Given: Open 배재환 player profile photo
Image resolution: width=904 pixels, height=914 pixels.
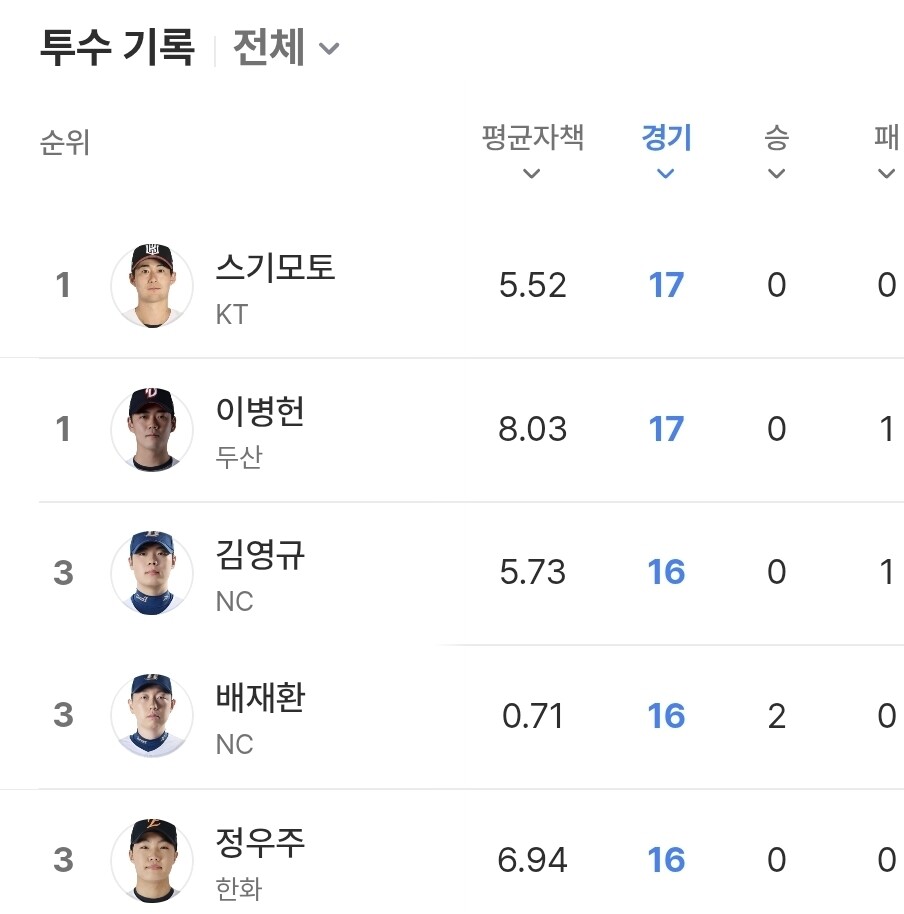Looking at the screenshot, I should point(152,716).
